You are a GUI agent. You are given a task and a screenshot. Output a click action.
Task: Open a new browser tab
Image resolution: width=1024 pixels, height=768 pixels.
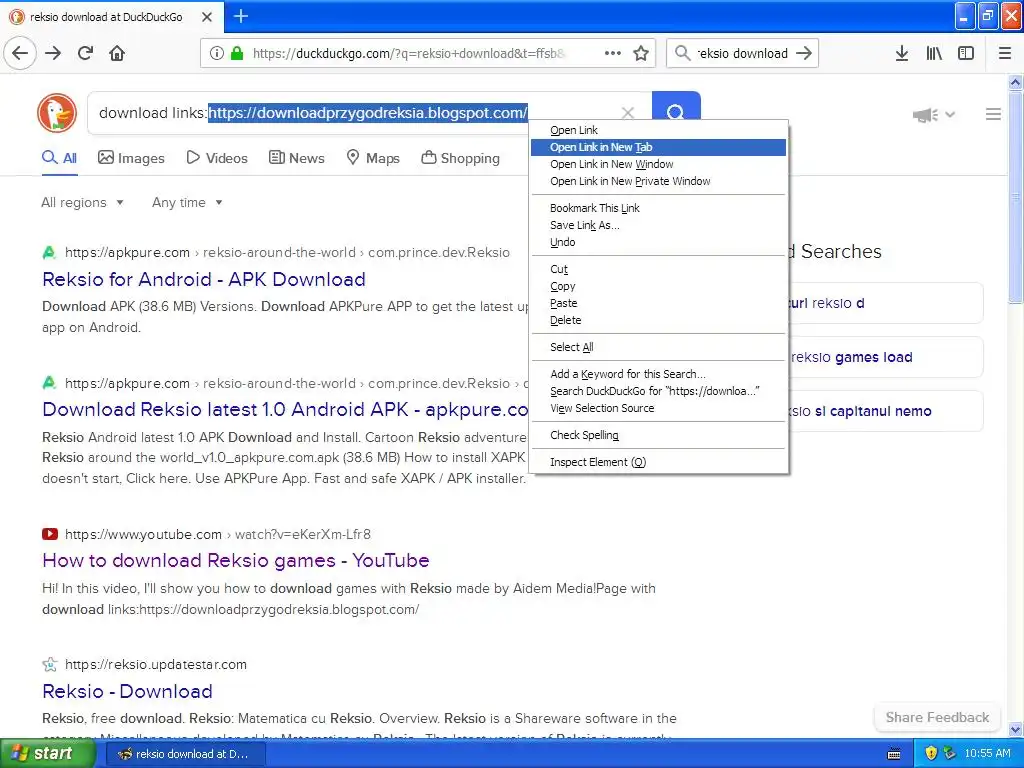point(240,16)
